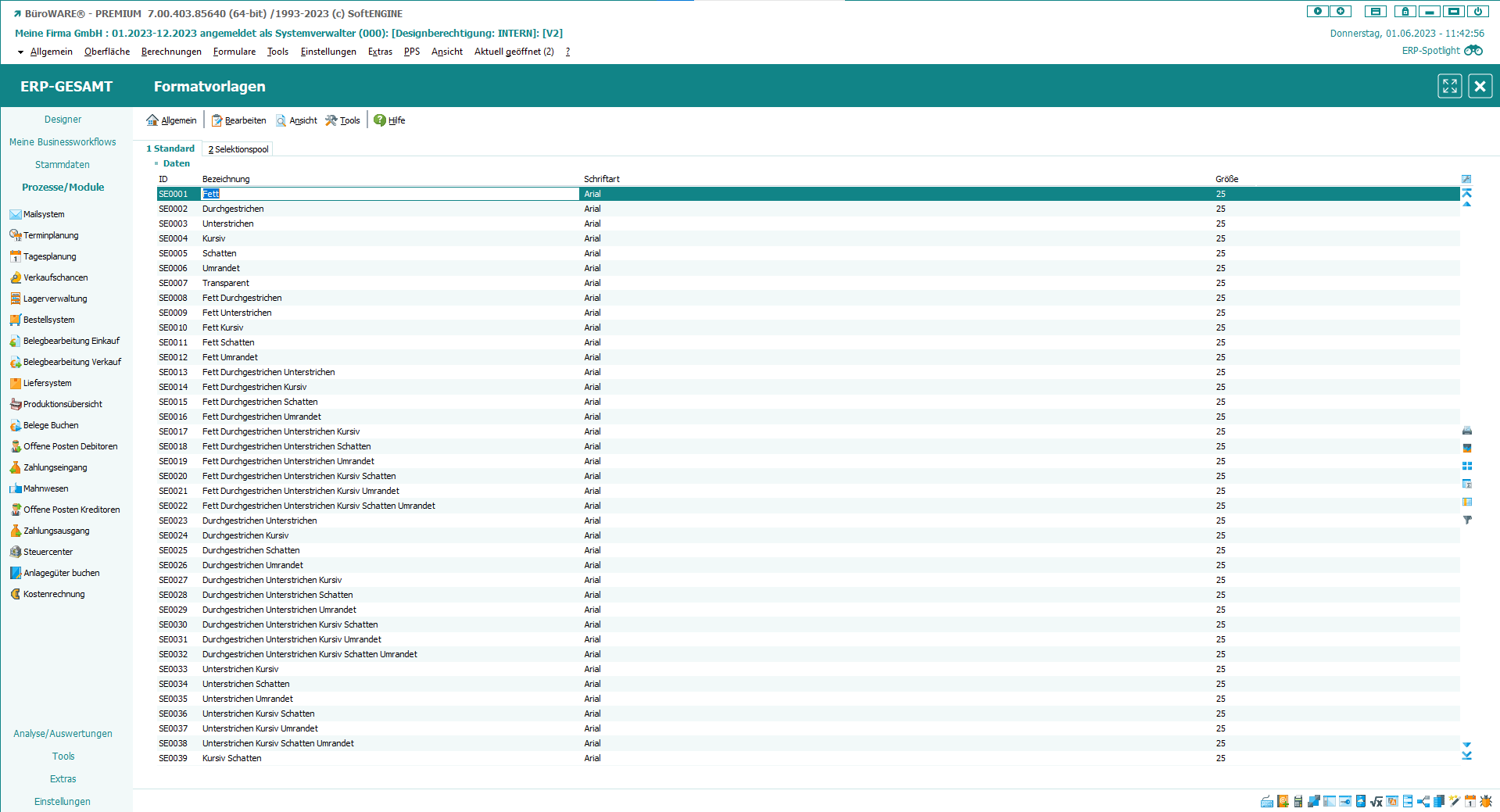The width and height of the screenshot is (1500, 812).
Task: Open the Allgemein dropdown in the menu bar
Action: pos(45,52)
